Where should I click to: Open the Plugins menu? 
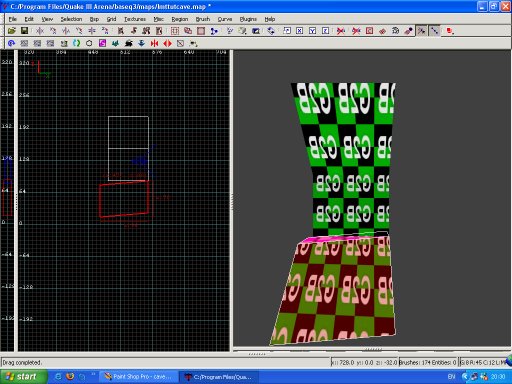pyautogui.click(x=248, y=19)
